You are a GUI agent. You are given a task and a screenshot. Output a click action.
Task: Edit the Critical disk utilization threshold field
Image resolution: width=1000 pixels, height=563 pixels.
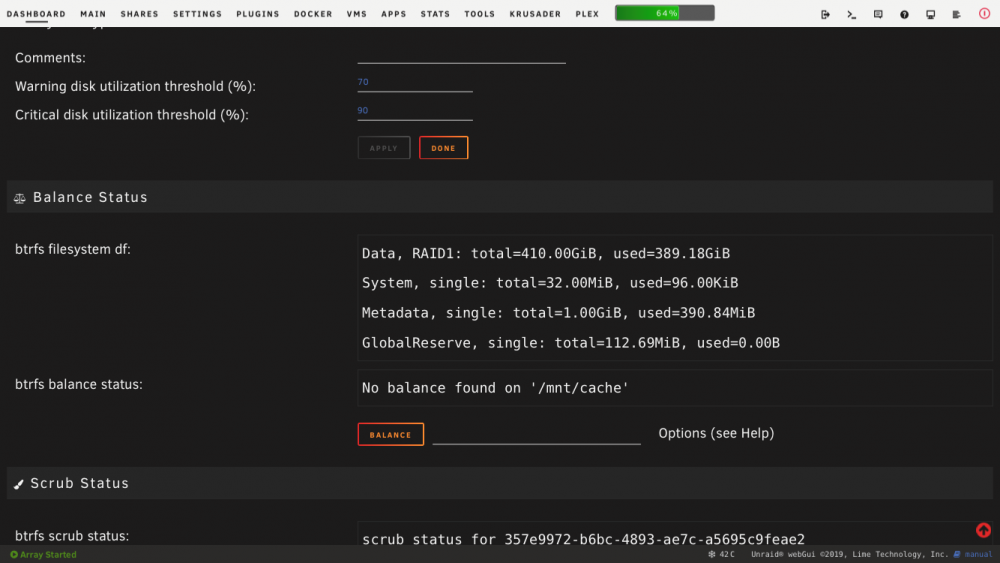(x=415, y=111)
